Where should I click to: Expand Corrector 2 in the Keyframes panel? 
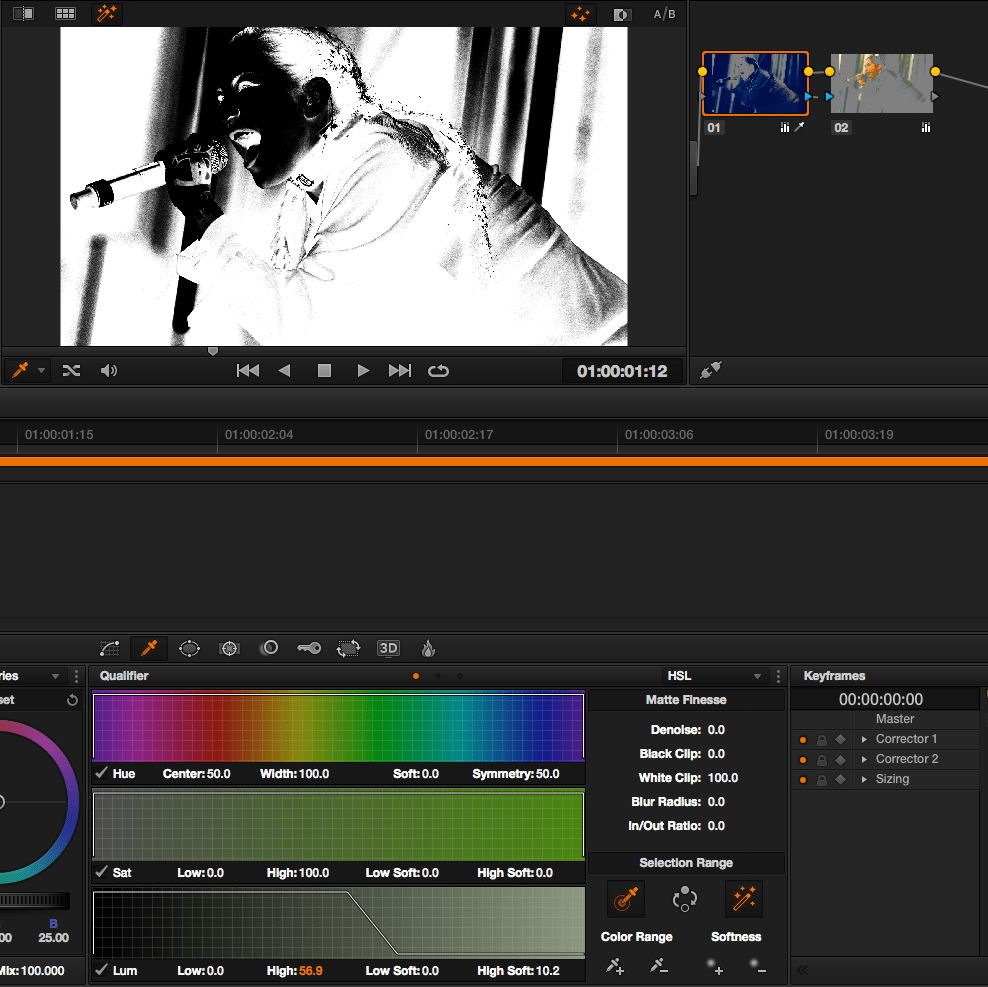[864, 759]
